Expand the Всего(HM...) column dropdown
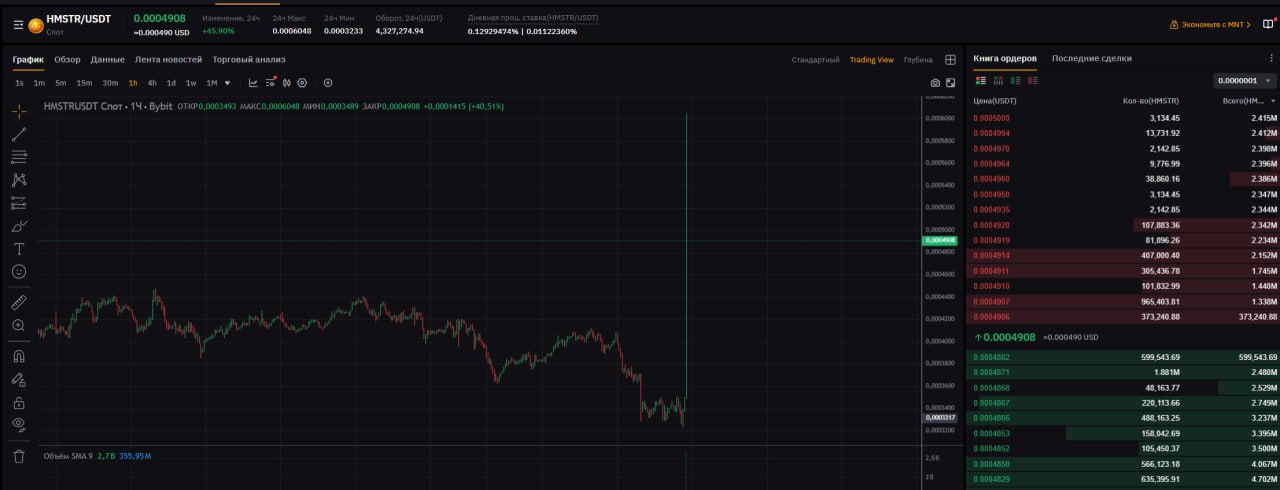1280x490 pixels. (x=1273, y=101)
